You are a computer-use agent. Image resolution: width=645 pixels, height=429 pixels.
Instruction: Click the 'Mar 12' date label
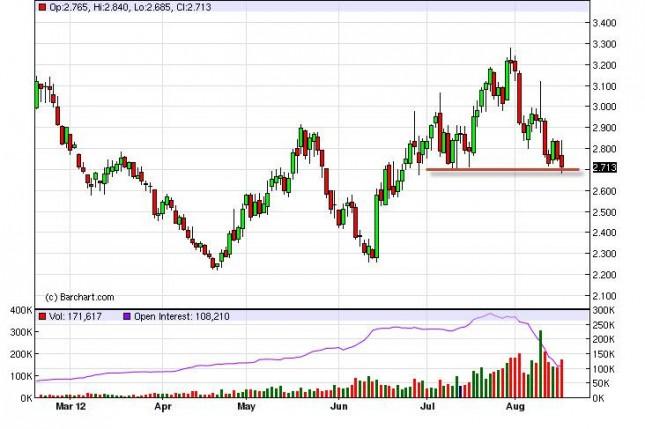(71, 406)
